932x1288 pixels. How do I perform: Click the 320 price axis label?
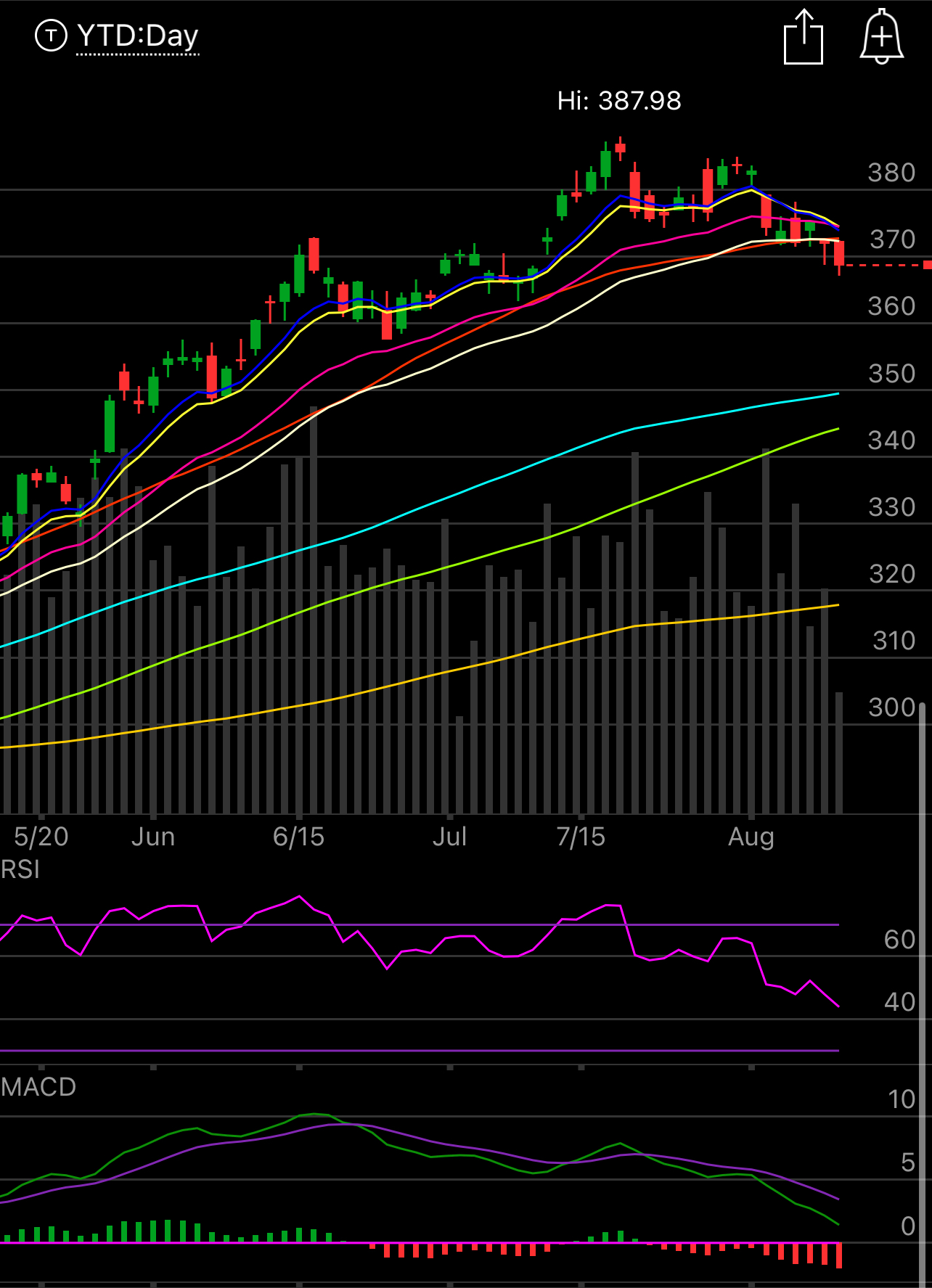892,574
